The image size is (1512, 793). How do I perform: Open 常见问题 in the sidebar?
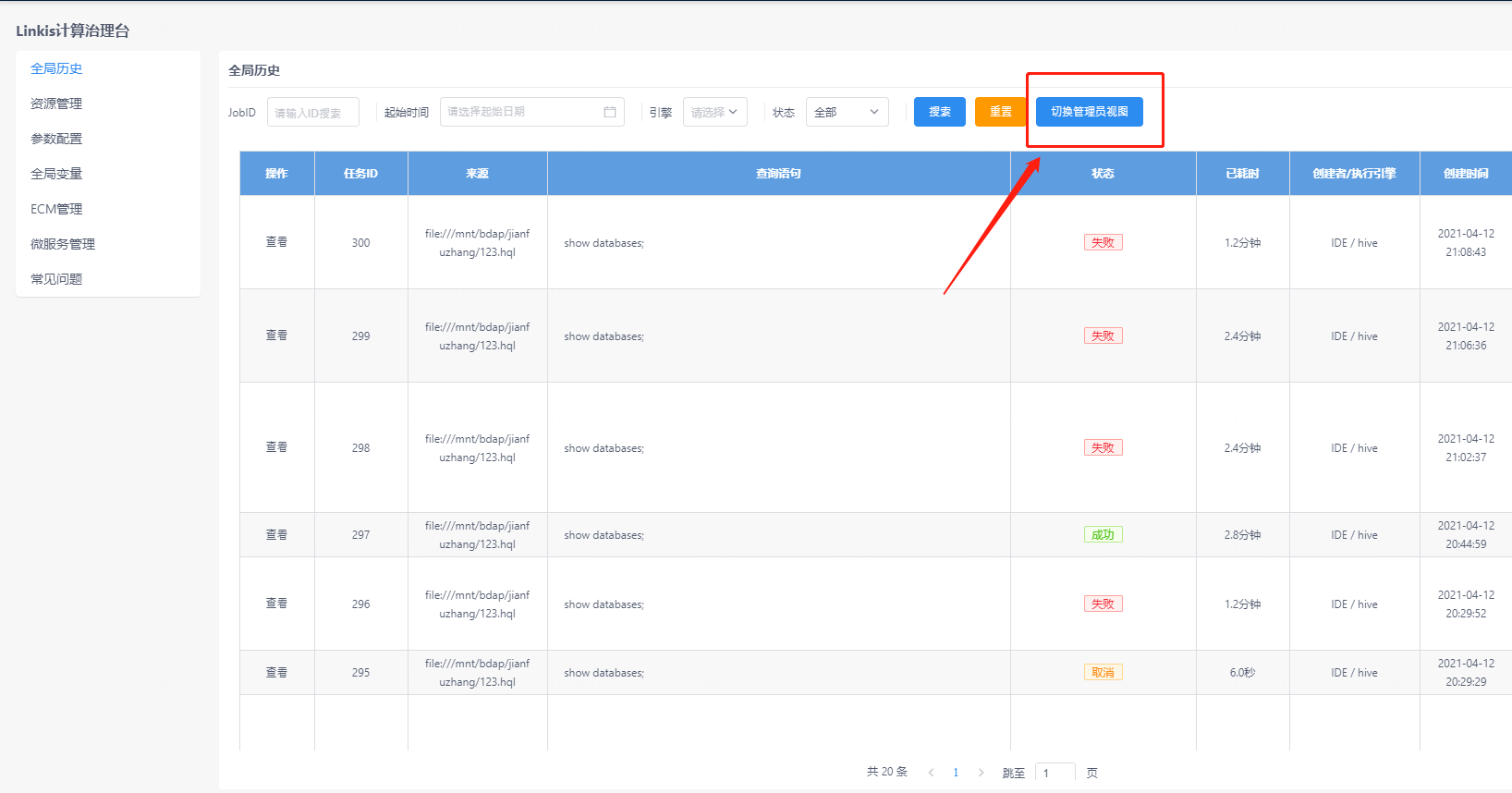56,279
